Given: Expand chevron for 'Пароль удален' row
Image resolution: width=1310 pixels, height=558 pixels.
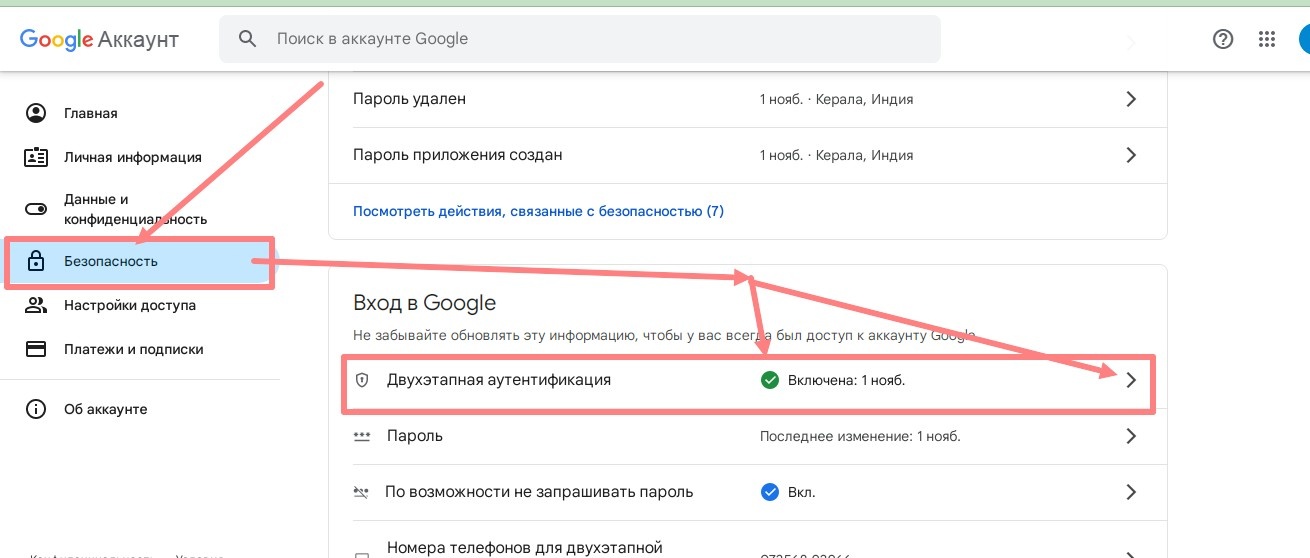Looking at the screenshot, I should tap(1131, 99).
